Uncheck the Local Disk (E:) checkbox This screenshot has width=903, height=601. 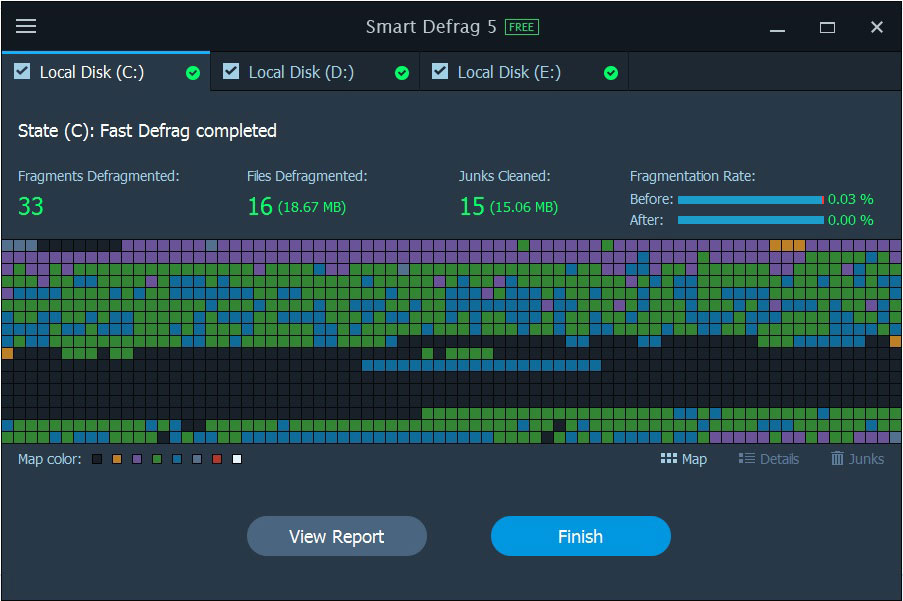tap(440, 71)
